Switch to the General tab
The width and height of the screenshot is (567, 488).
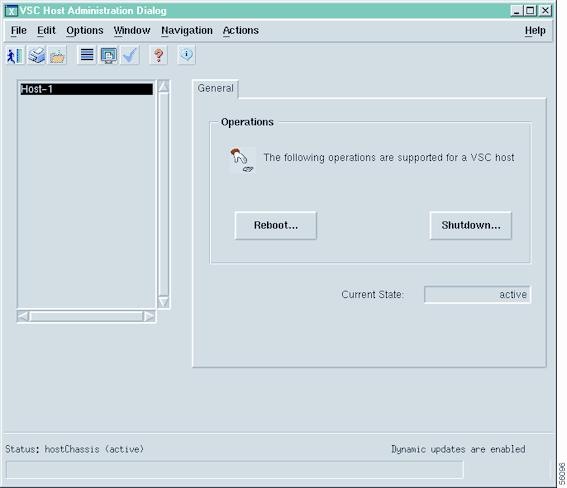click(x=216, y=89)
